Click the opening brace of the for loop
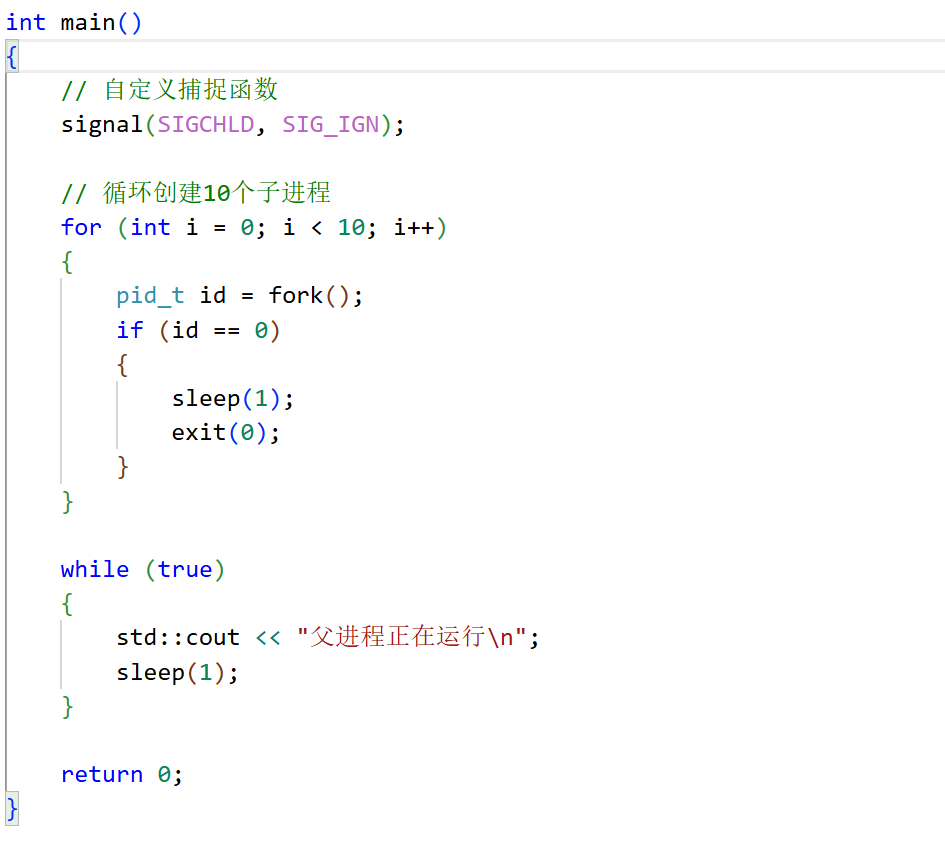Viewport: 945px width, 843px height. 68,263
